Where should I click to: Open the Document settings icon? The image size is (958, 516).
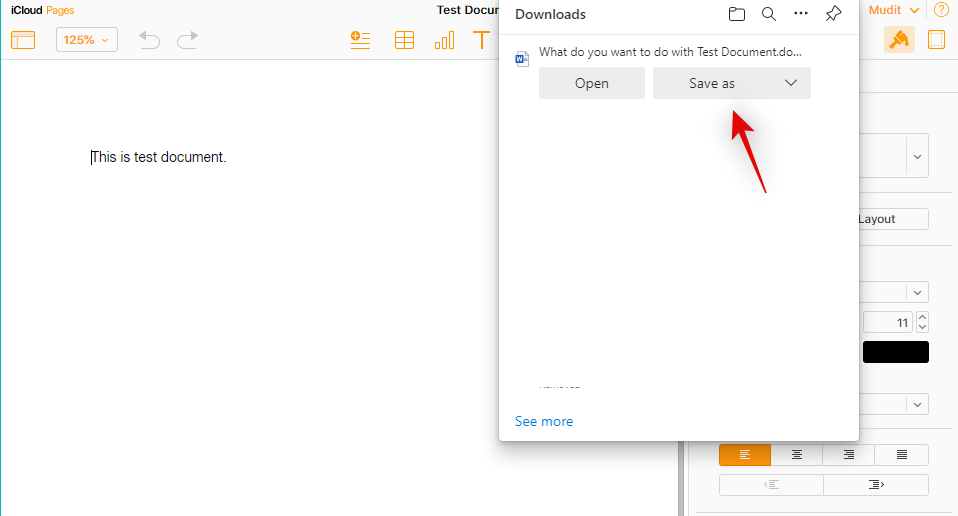pyautogui.click(x=937, y=40)
